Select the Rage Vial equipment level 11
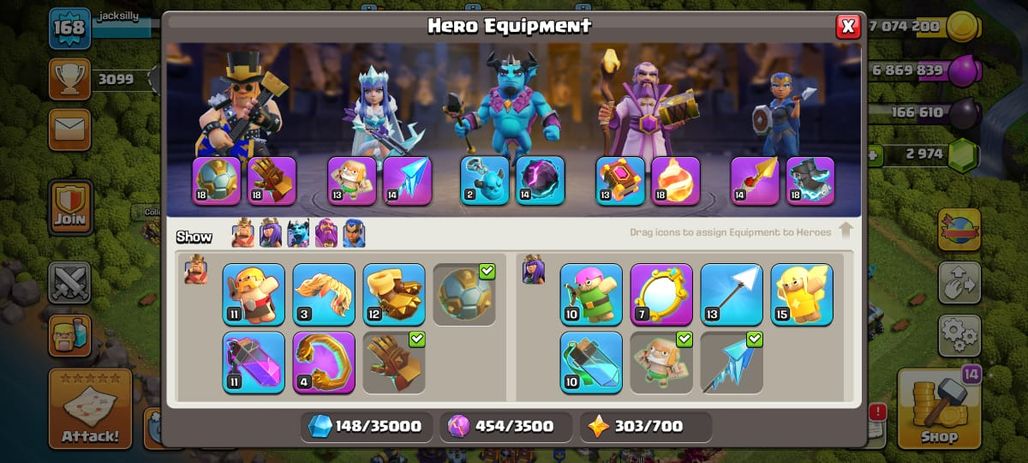1028x463 pixels. click(254, 362)
